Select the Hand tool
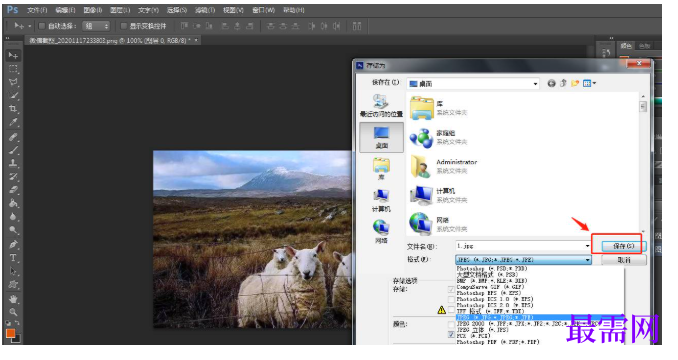 click(x=13, y=299)
